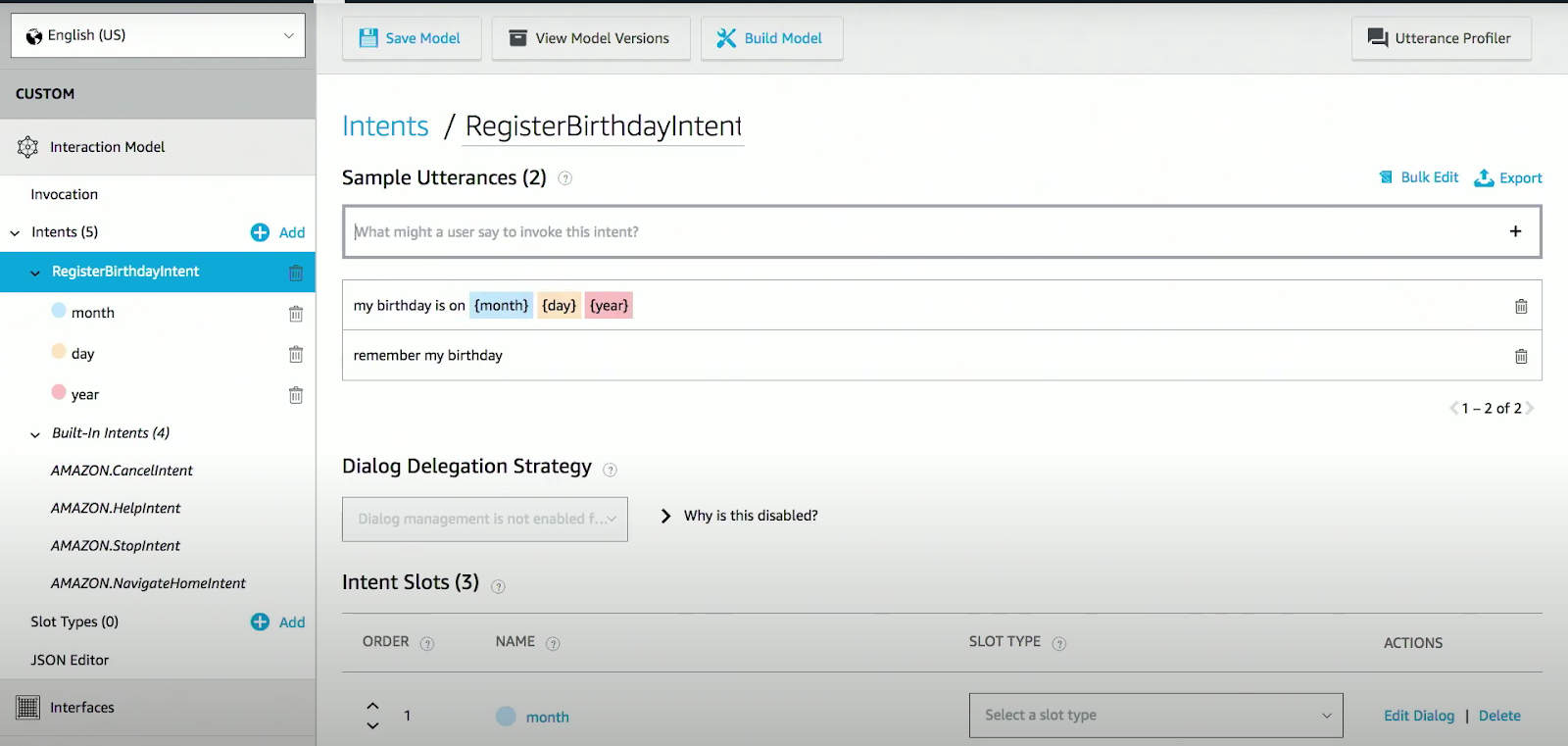
Task: Move the month slot down in order
Action: 372,725
